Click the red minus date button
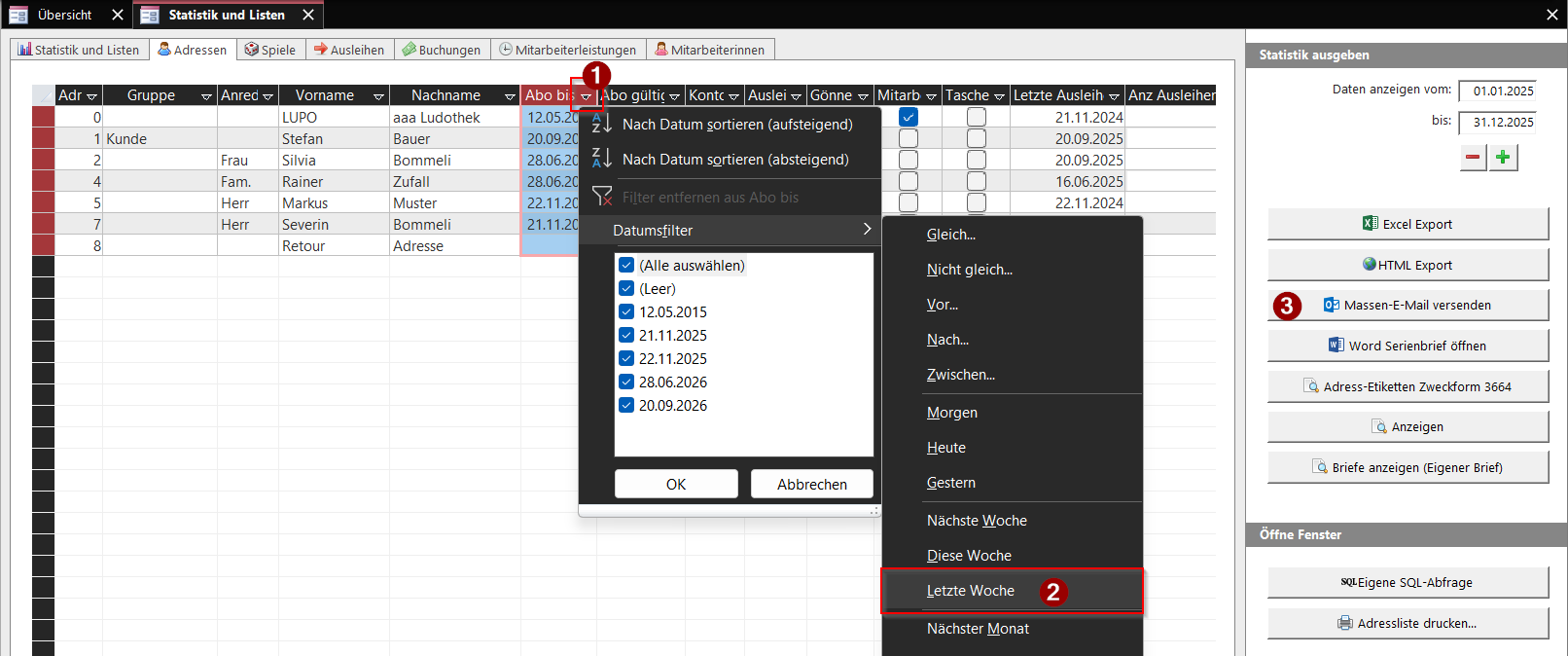Image resolution: width=1568 pixels, height=656 pixels. tap(1474, 158)
